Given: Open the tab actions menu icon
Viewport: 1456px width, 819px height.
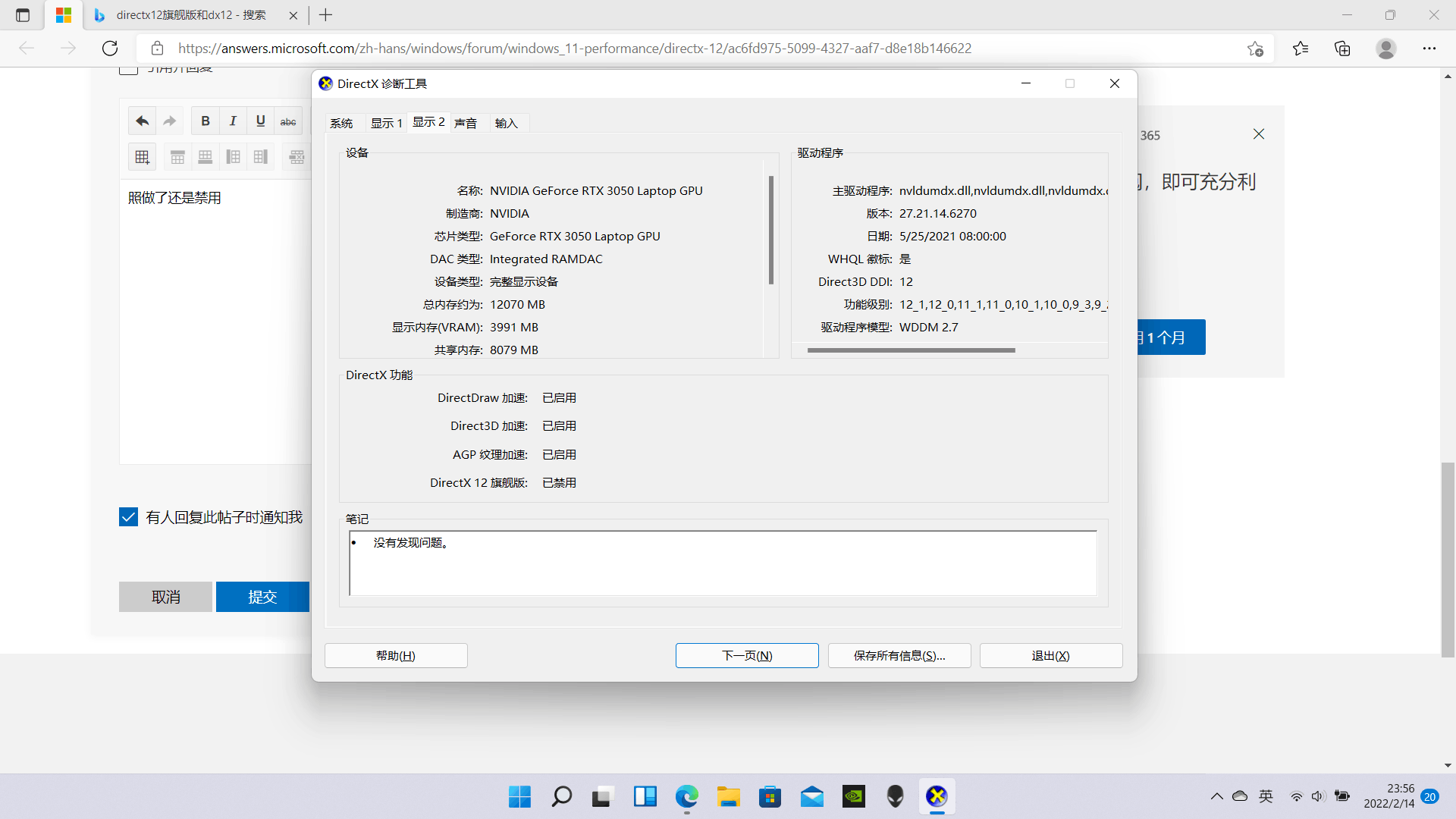Looking at the screenshot, I should (23, 15).
